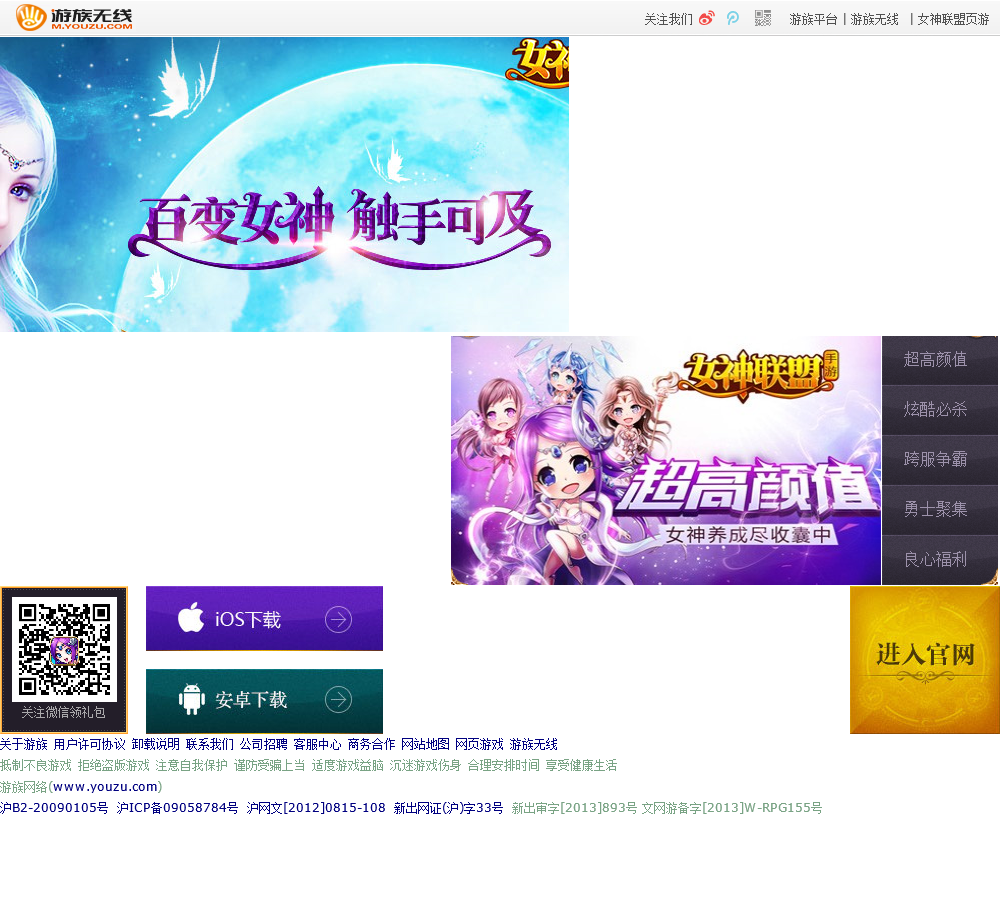Image resolution: width=1000 pixels, height=909 pixels.
Task: Open 游族无线 link in header
Action: click(874, 19)
